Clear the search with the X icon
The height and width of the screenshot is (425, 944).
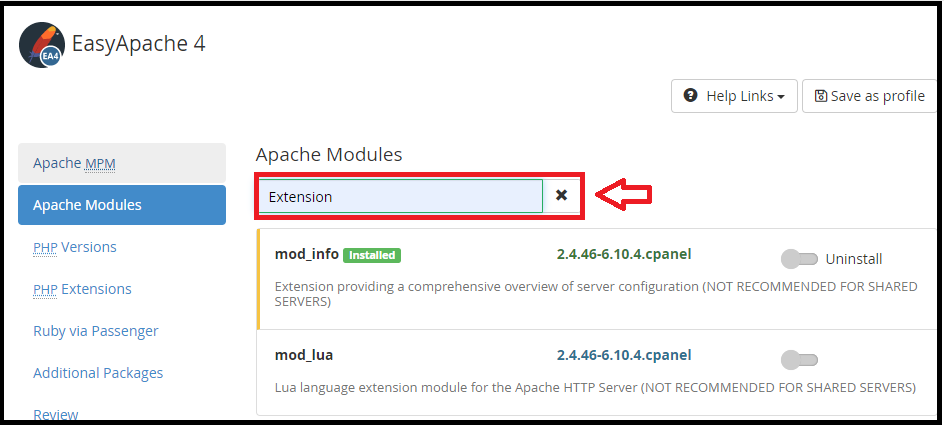(561, 195)
